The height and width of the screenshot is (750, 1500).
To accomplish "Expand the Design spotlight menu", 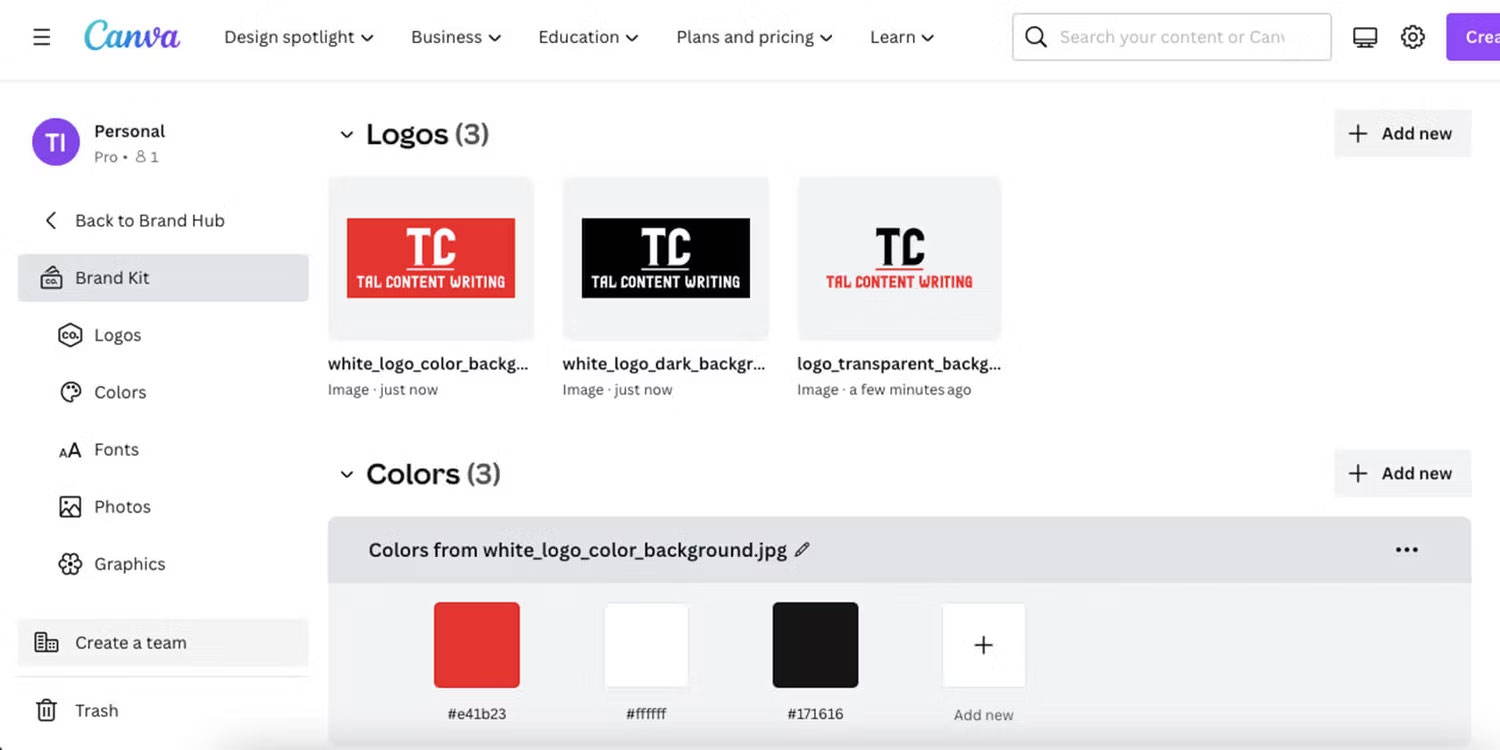I will [299, 37].
